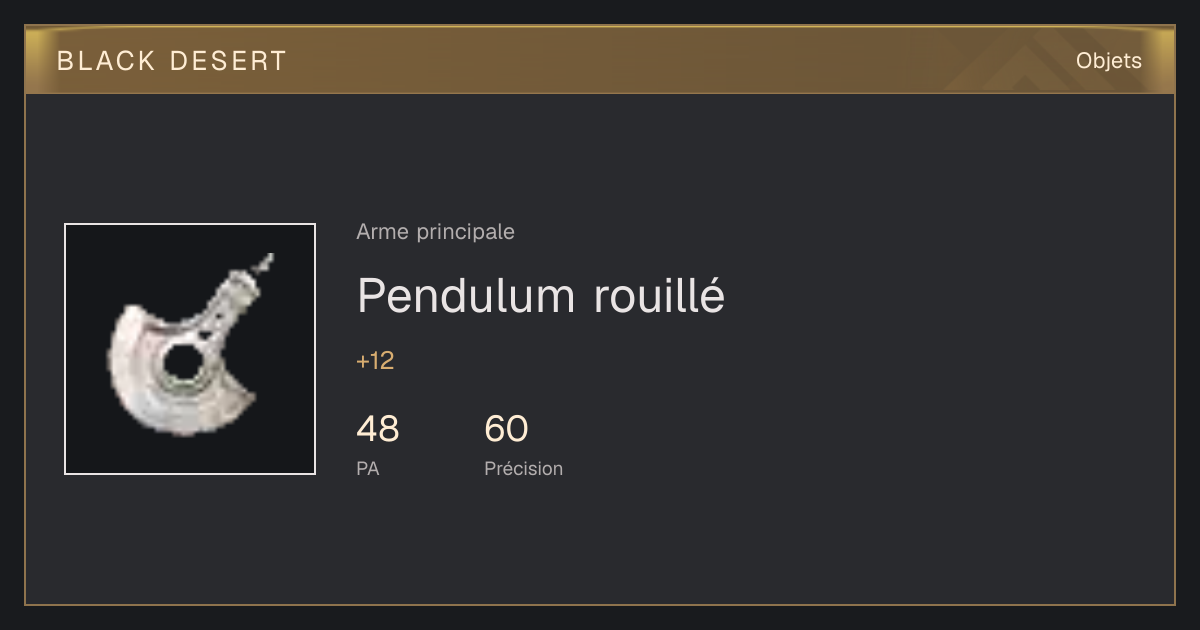Click the dark card background below stats

(600, 545)
